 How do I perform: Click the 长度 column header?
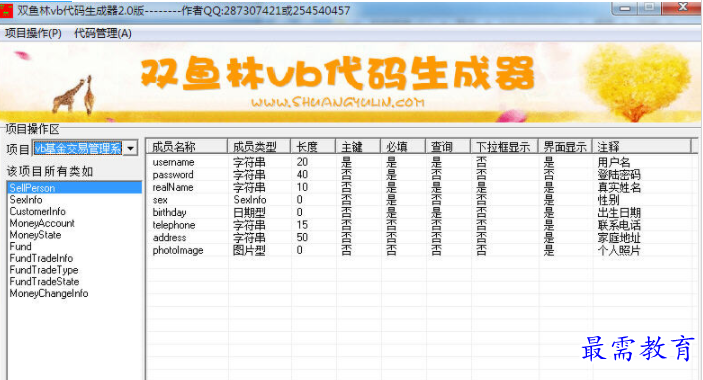313,147
